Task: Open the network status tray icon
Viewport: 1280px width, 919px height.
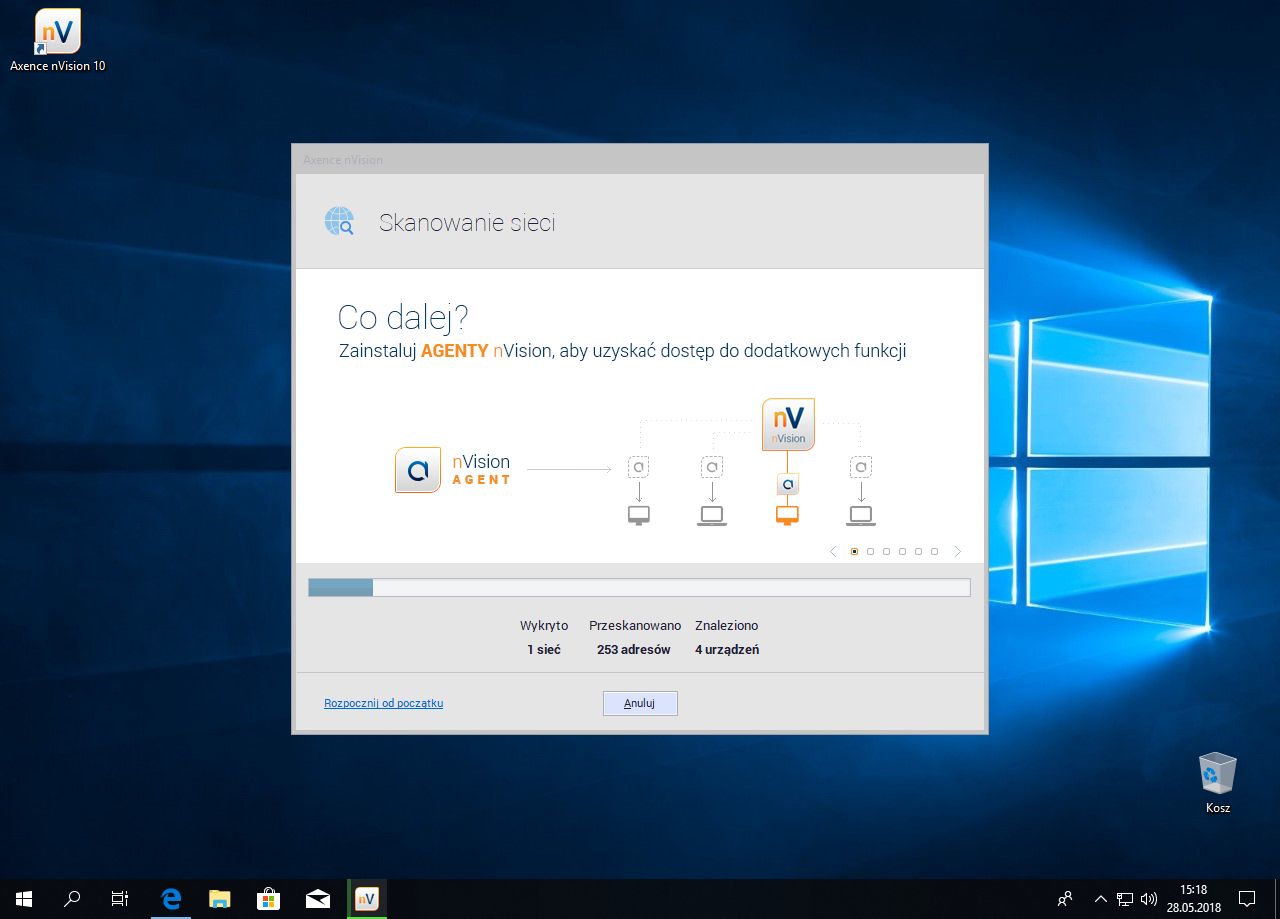Action: 1125,899
